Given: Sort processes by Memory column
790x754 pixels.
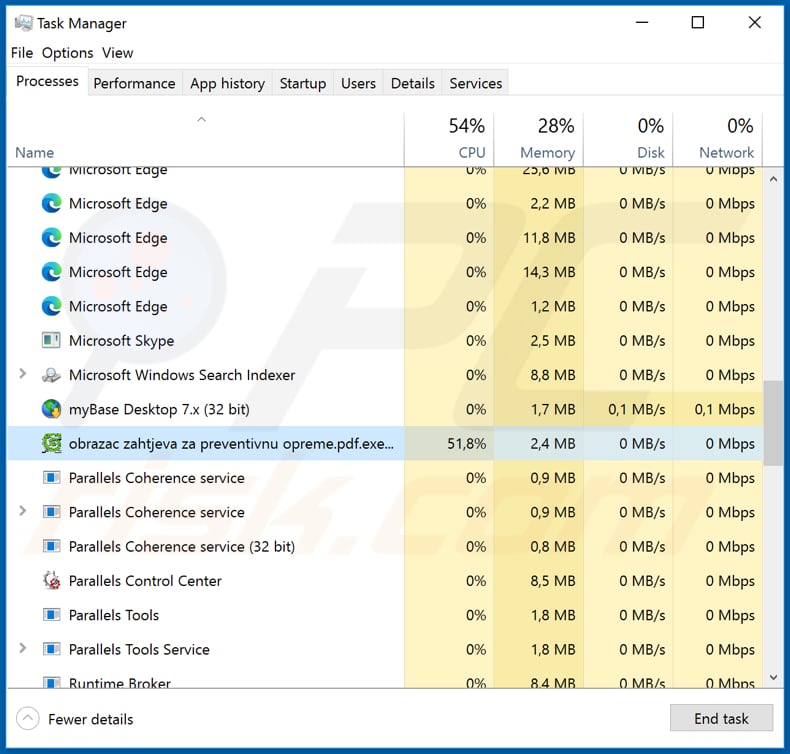Looking at the screenshot, I should [539, 141].
